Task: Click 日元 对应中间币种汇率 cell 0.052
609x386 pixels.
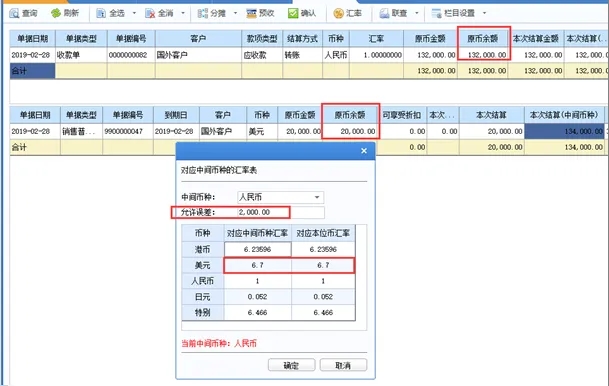Action: [x=258, y=297]
